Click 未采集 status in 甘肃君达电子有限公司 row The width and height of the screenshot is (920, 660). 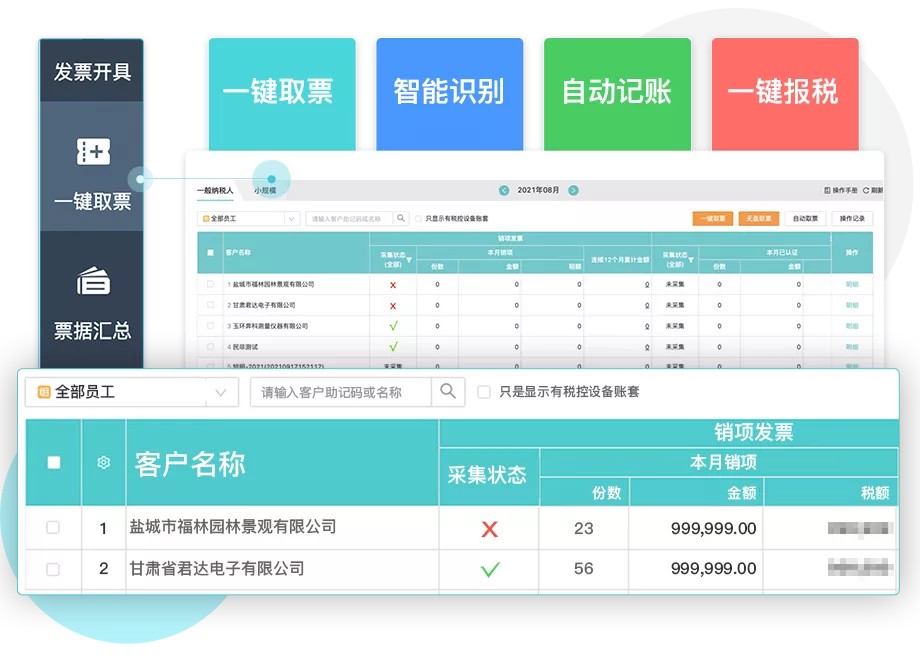[675, 305]
